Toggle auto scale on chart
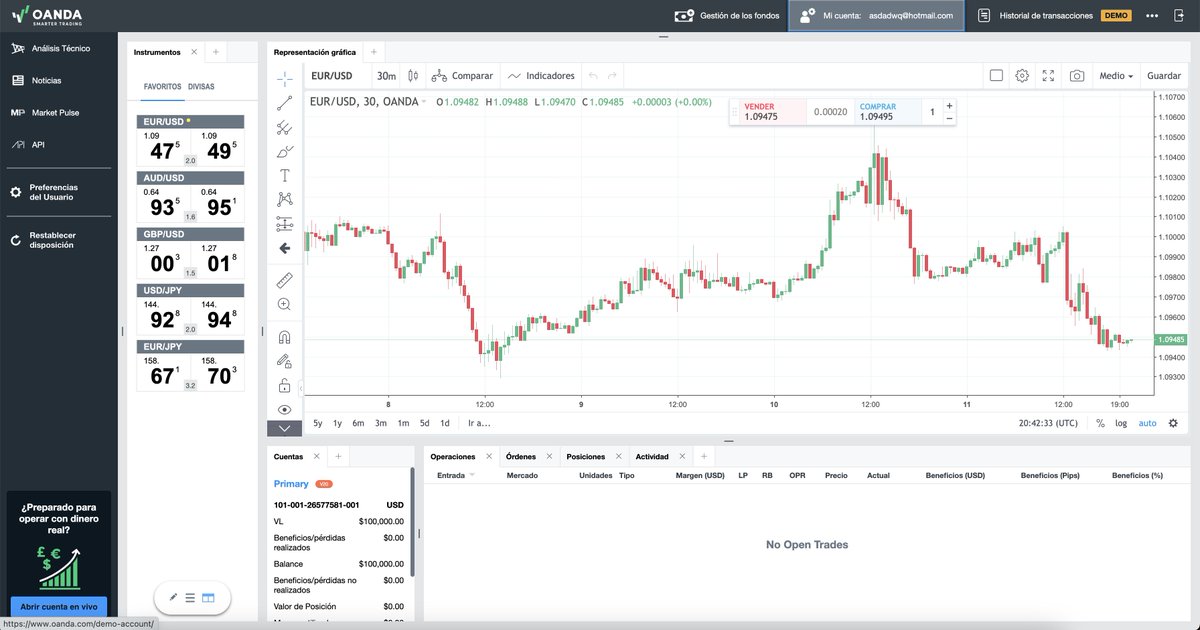 (1147, 423)
